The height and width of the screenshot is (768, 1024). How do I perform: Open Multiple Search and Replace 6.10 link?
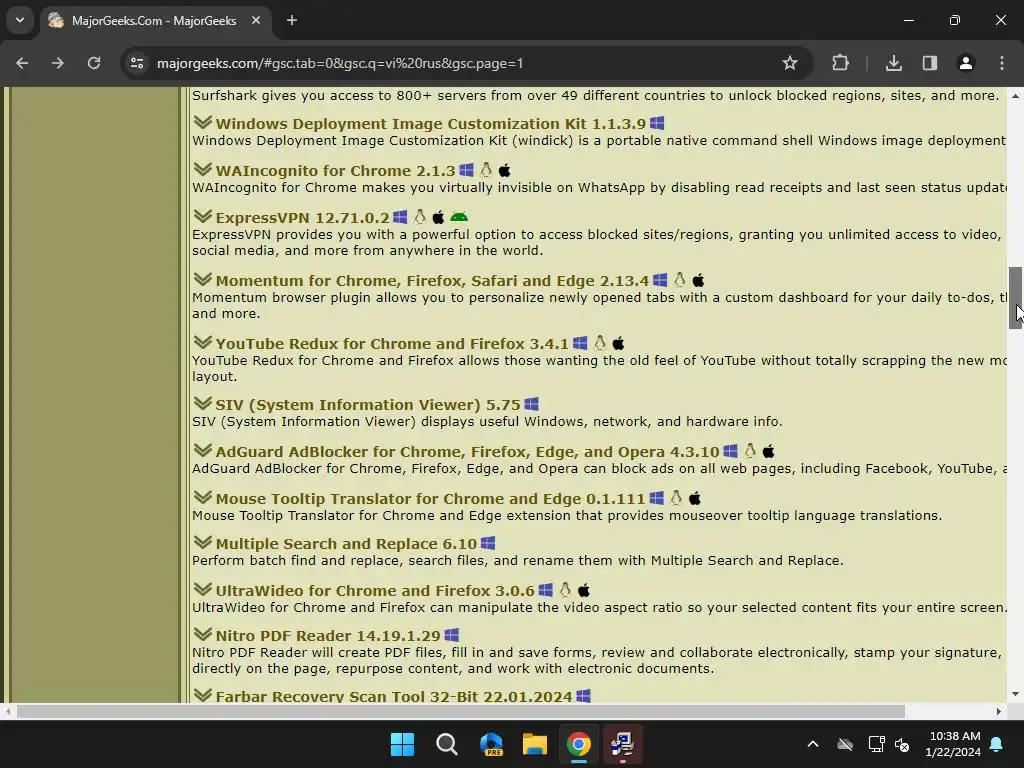[346, 544]
